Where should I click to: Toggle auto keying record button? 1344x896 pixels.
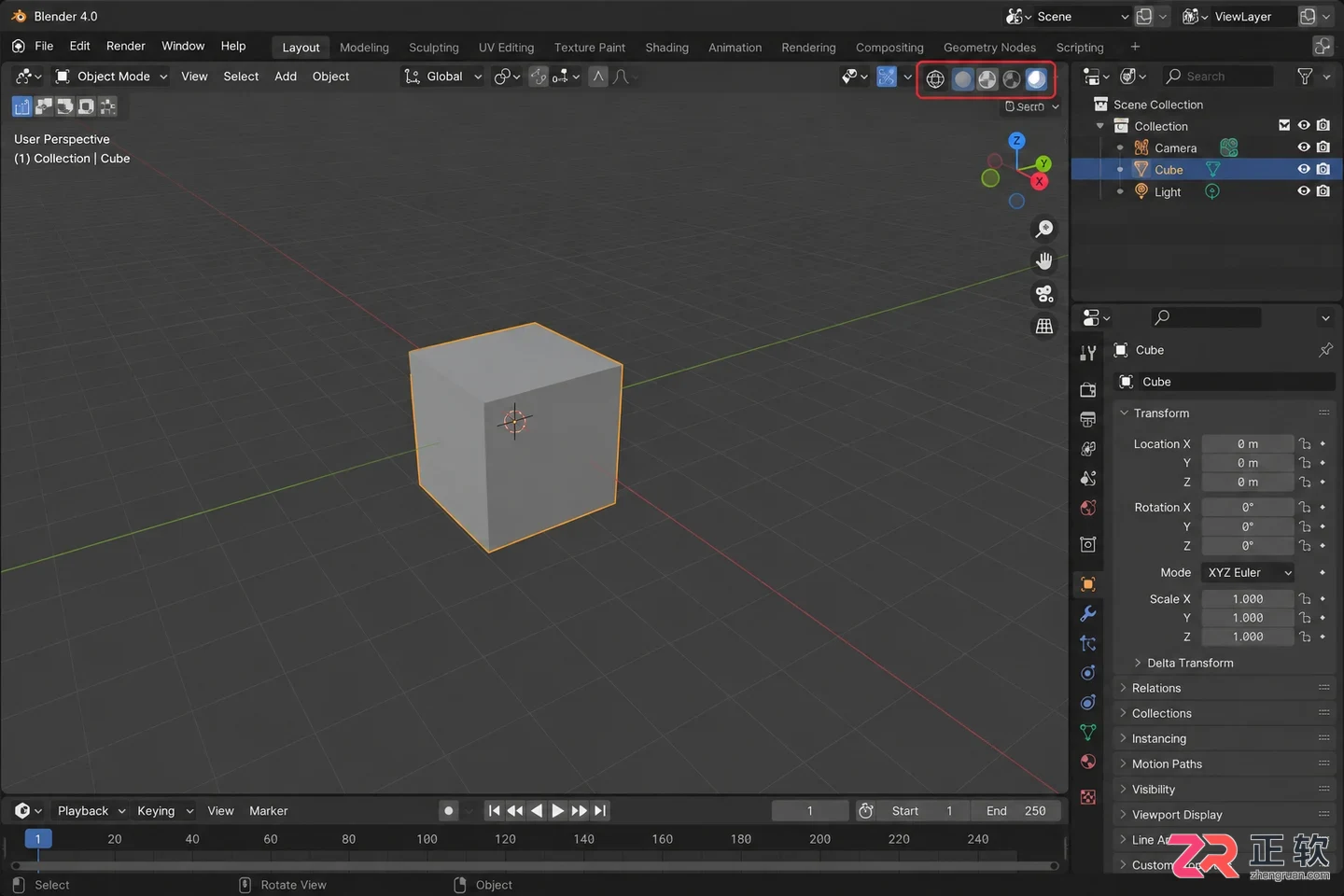click(449, 811)
